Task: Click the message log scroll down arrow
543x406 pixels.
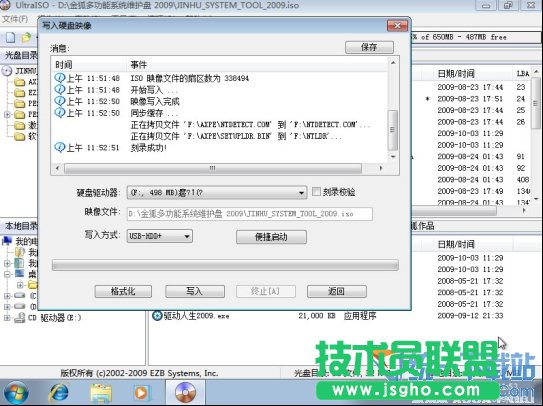Action: tap(393, 157)
